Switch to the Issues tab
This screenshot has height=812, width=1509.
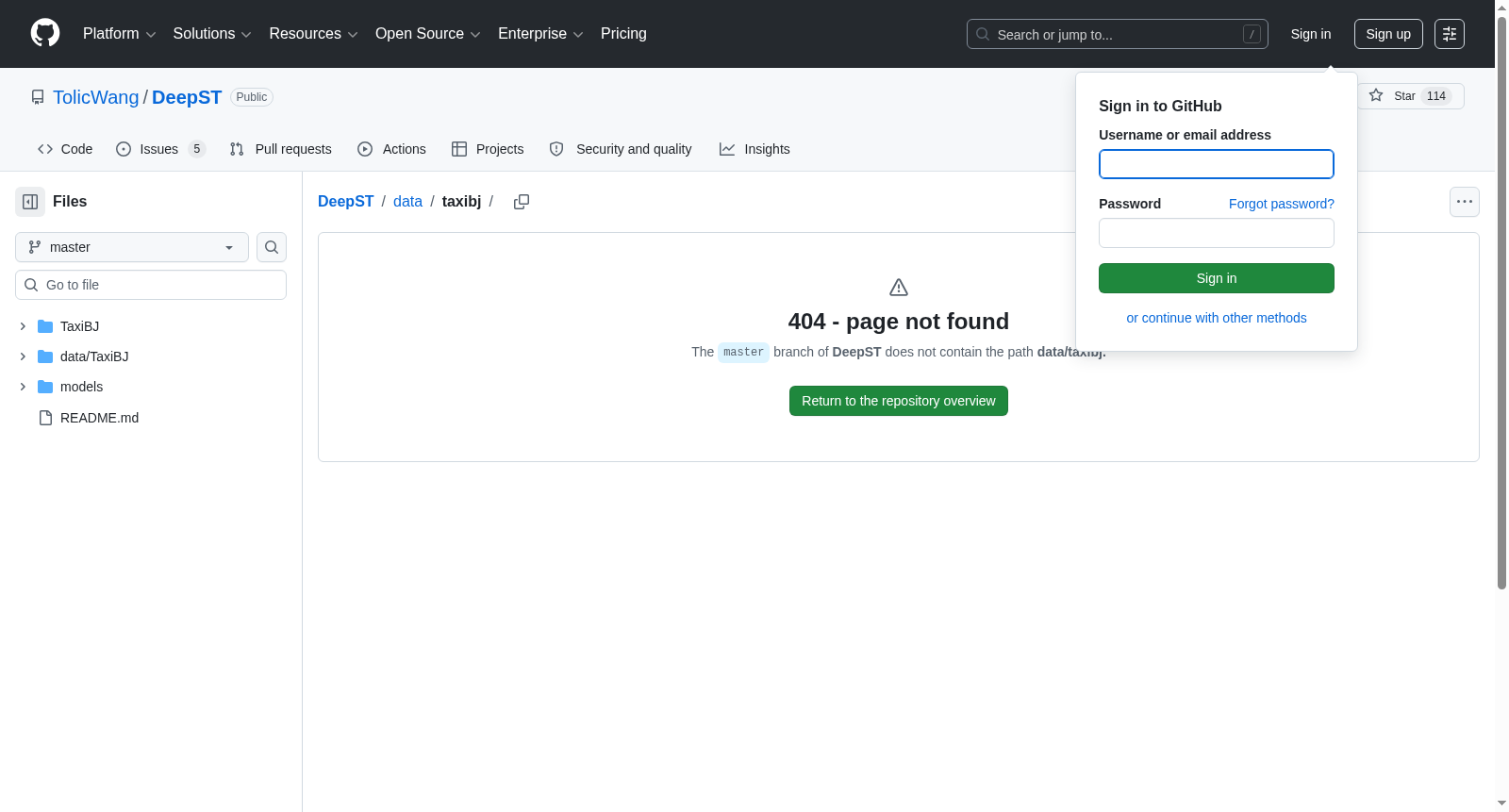[x=160, y=149]
